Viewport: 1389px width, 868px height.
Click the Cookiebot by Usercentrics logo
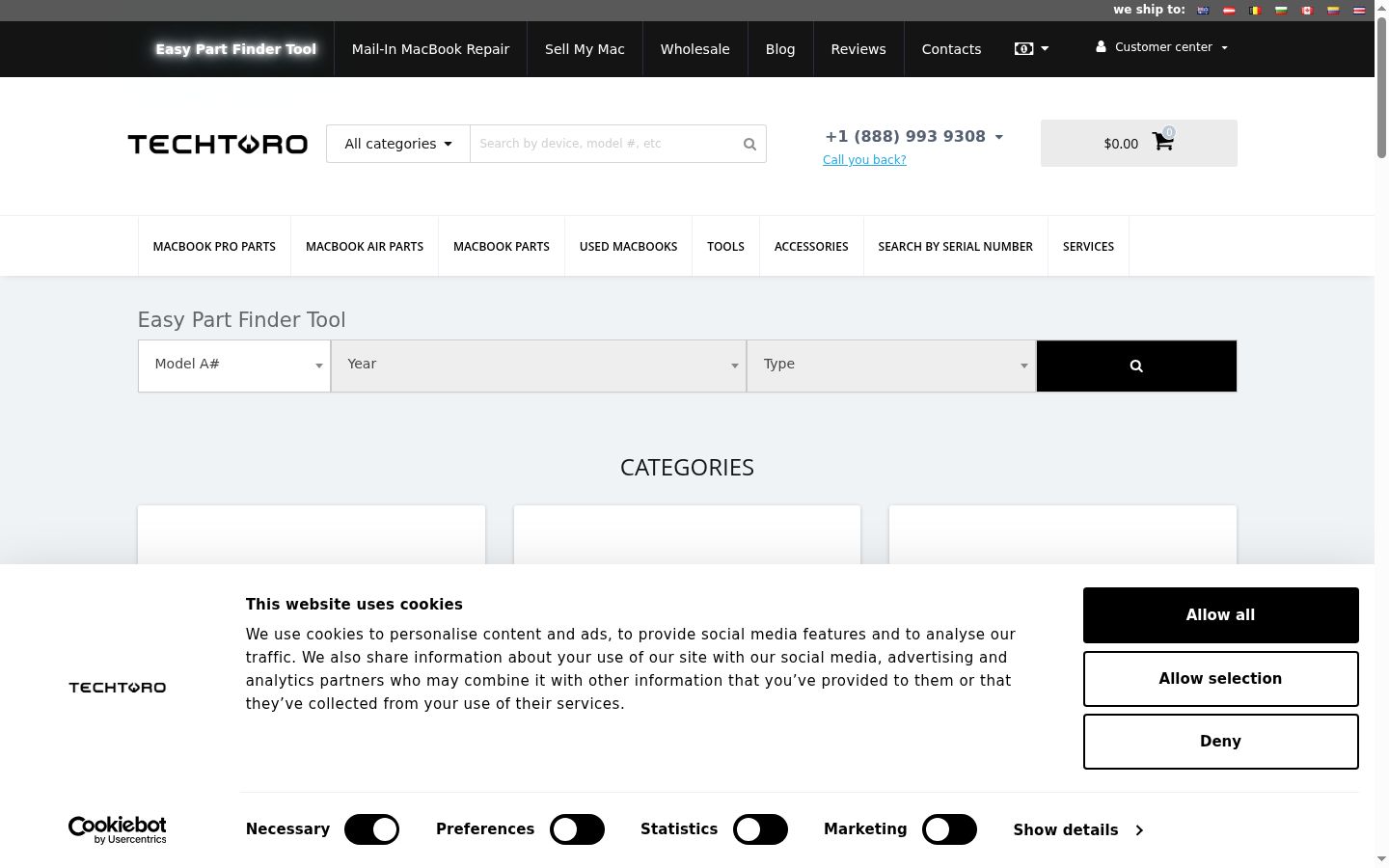pyautogui.click(x=118, y=829)
